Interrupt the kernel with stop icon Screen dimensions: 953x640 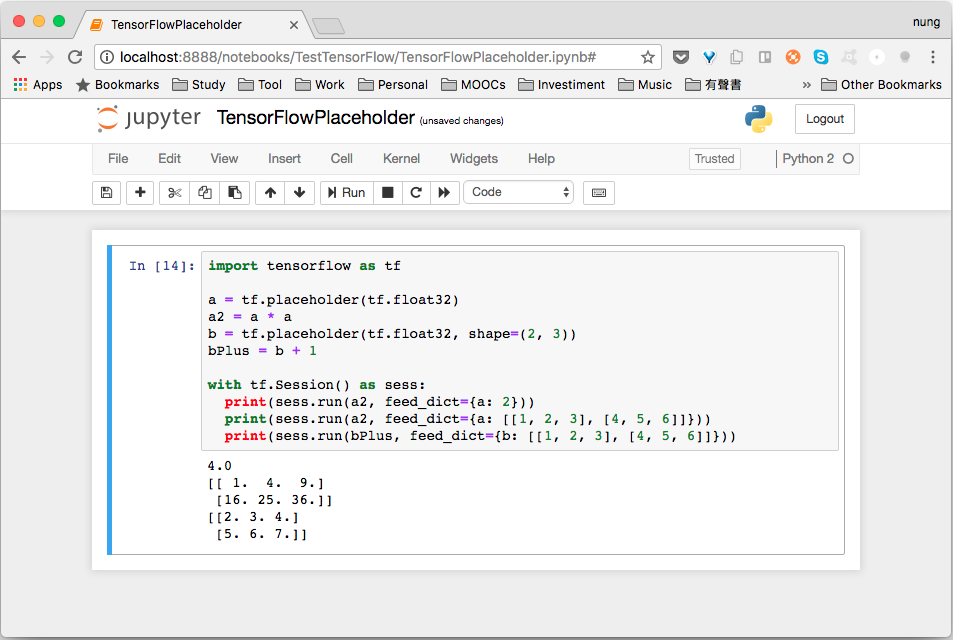pos(388,193)
